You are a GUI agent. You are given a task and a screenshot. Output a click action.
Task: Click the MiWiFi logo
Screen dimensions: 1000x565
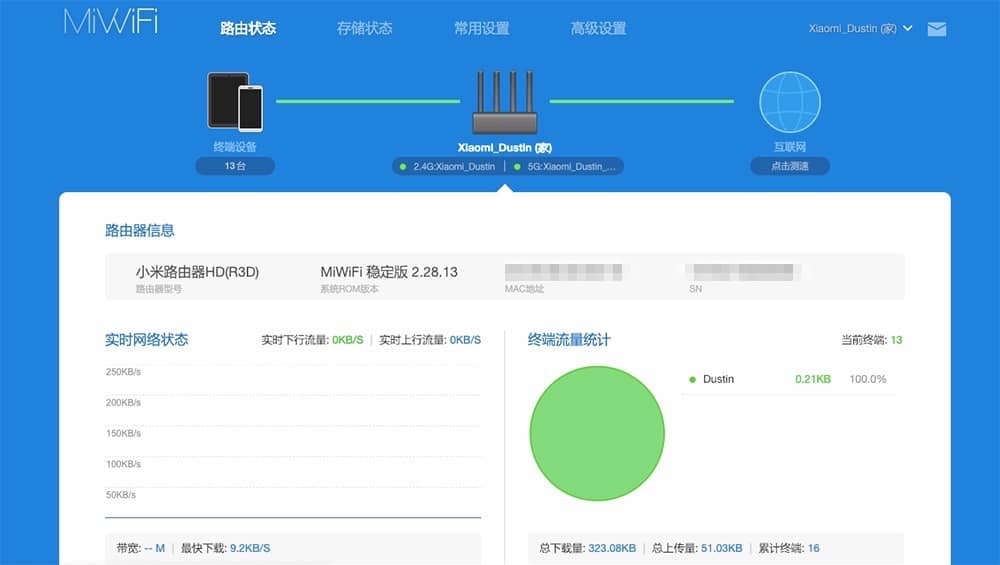coord(110,22)
